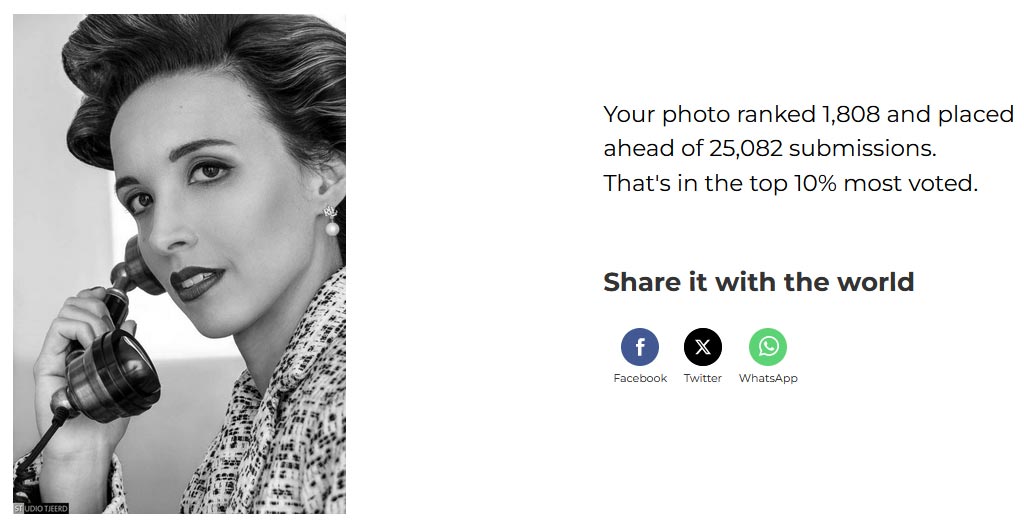Click the word 'submissions' in ranking text
Screen dimensions: 1024x524
tap(863, 148)
